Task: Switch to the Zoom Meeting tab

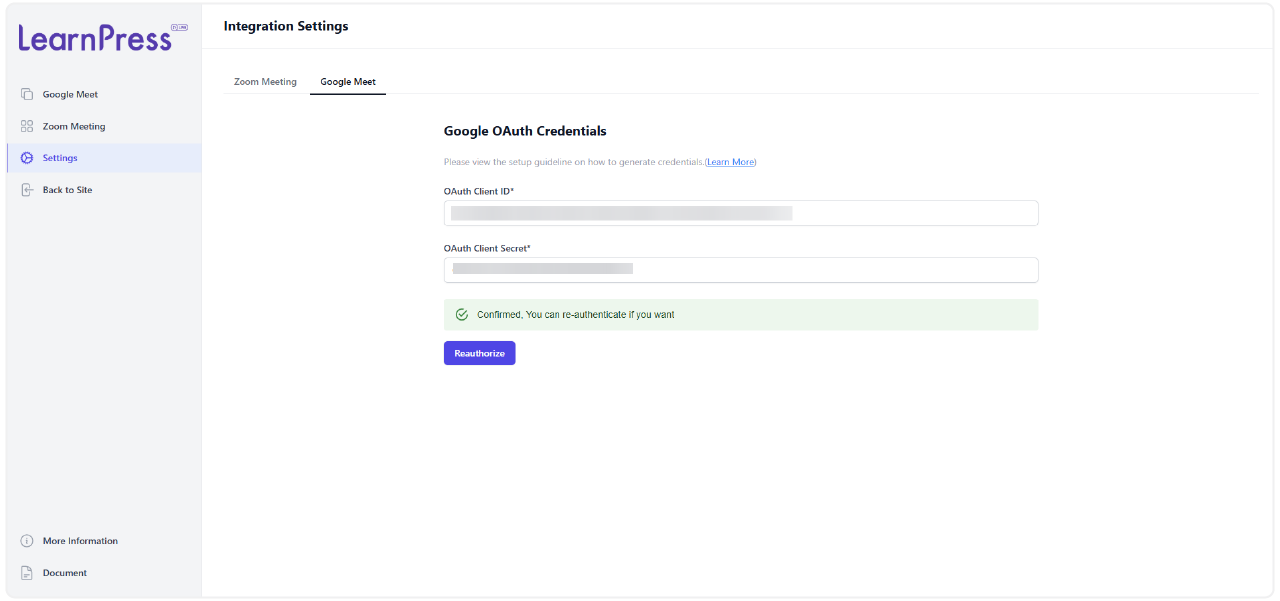Action: (265, 82)
